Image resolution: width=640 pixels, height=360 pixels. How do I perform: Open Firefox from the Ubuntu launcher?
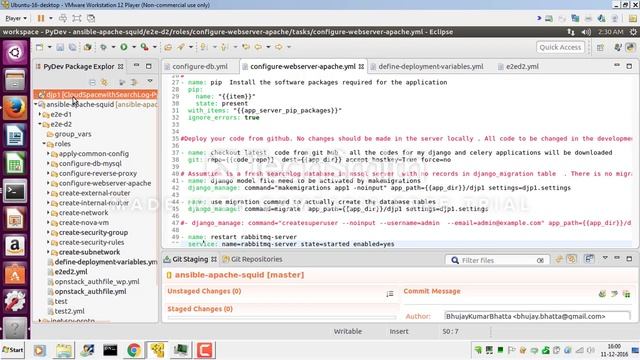coord(15,108)
